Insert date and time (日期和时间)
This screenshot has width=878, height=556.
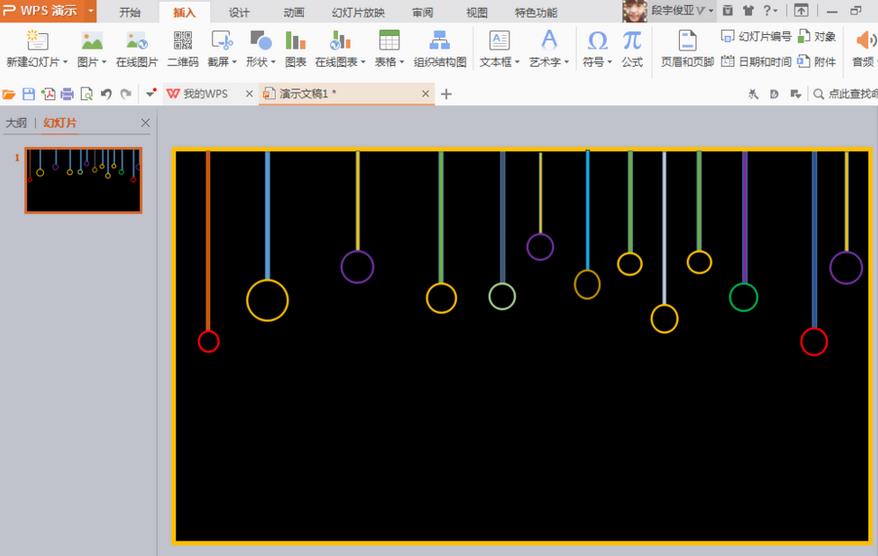(x=756, y=61)
